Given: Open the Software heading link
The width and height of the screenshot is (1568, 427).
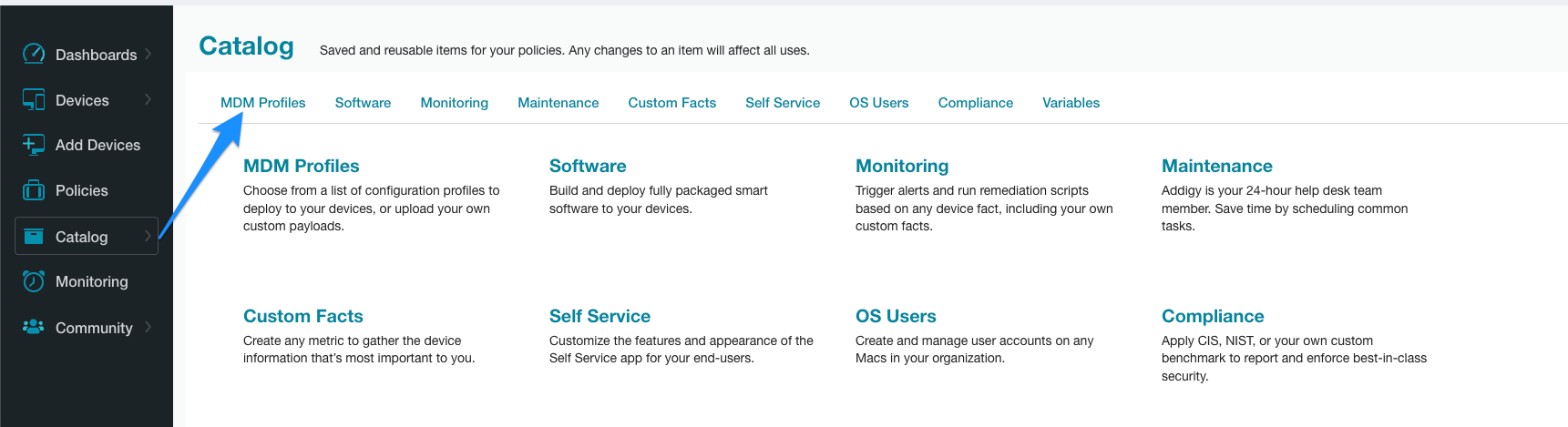Looking at the screenshot, I should coord(588,166).
